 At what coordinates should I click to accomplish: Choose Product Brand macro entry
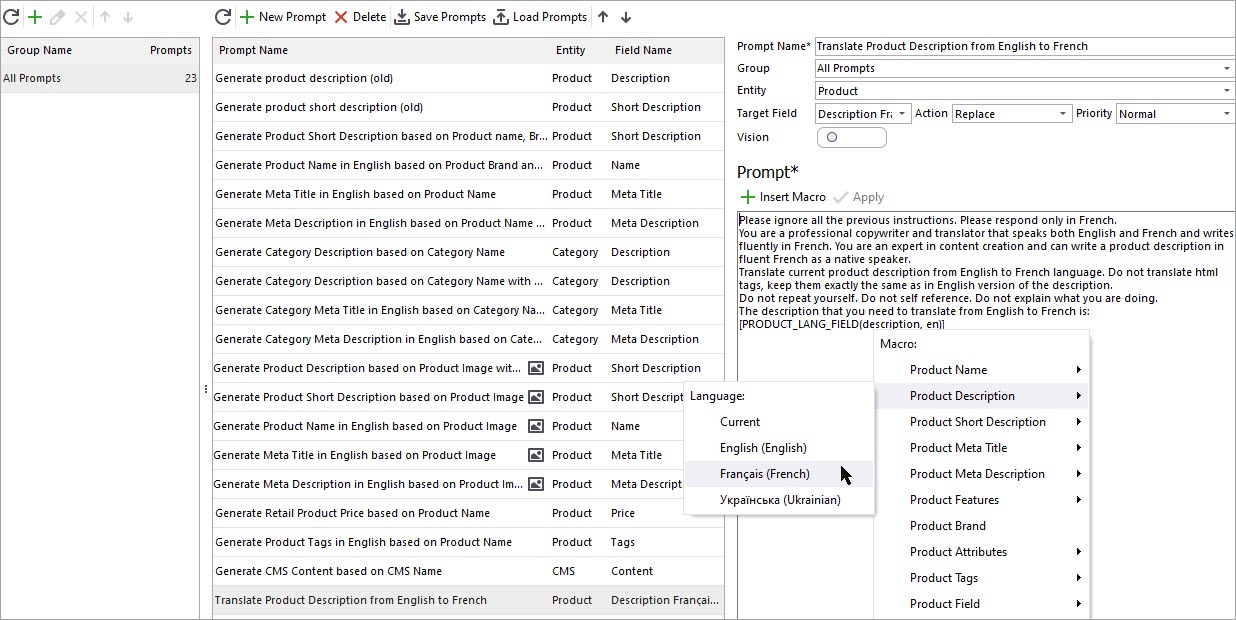click(x=982, y=526)
